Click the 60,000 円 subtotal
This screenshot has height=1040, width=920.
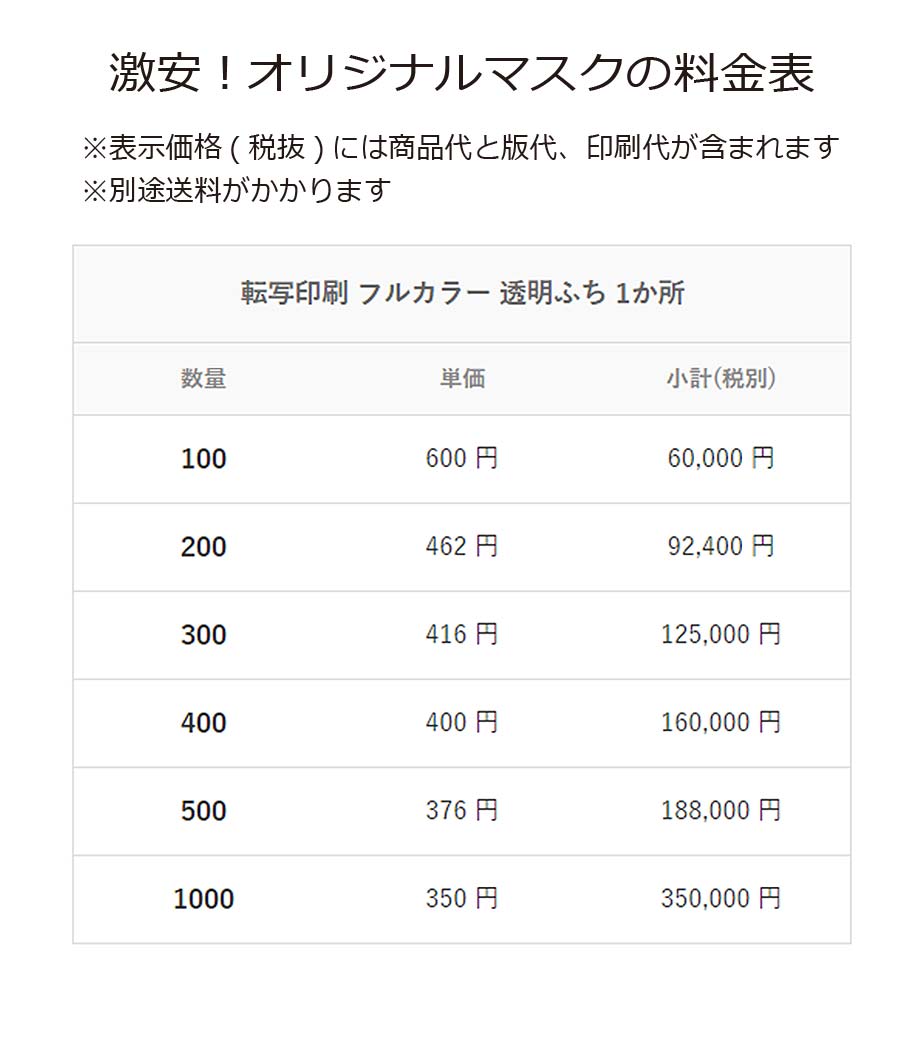tap(721, 459)
